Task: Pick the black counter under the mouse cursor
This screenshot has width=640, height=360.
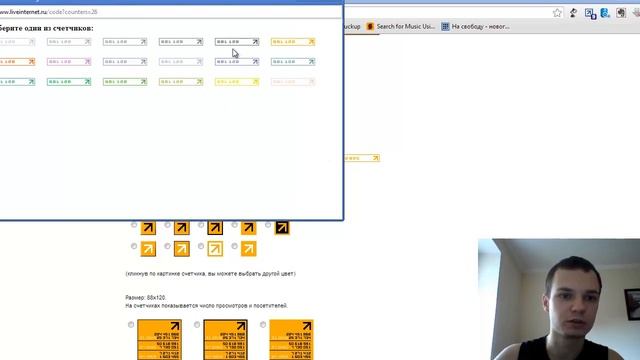Action: pyautogui.click(x=237, y=42)
